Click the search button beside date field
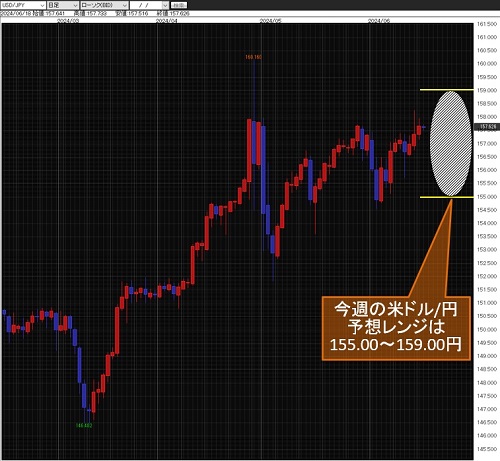This screenshot has width=500, height=461. 179,5
